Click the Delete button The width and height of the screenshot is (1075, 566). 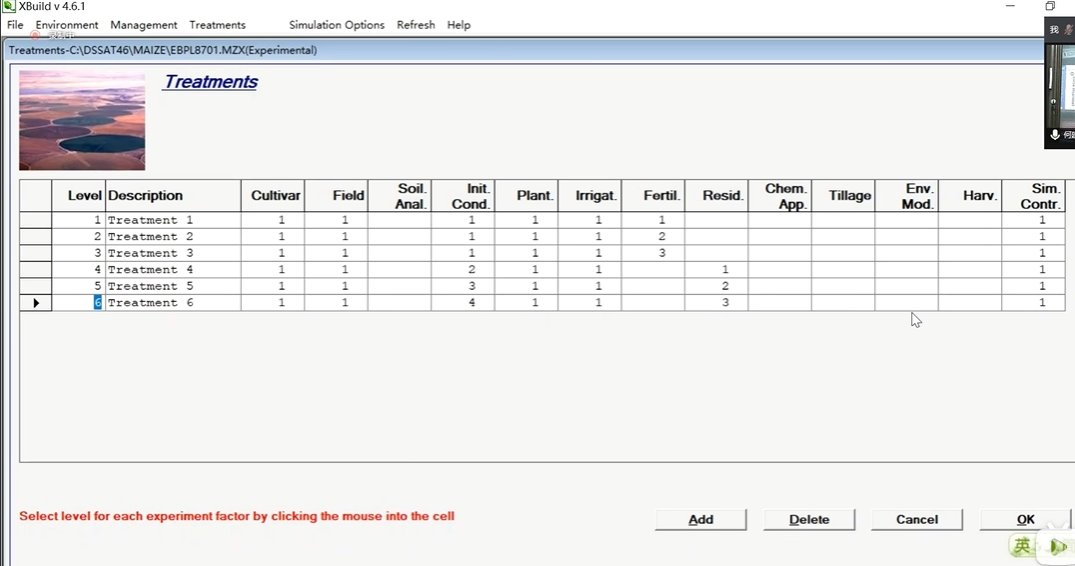tap(809, 519)
